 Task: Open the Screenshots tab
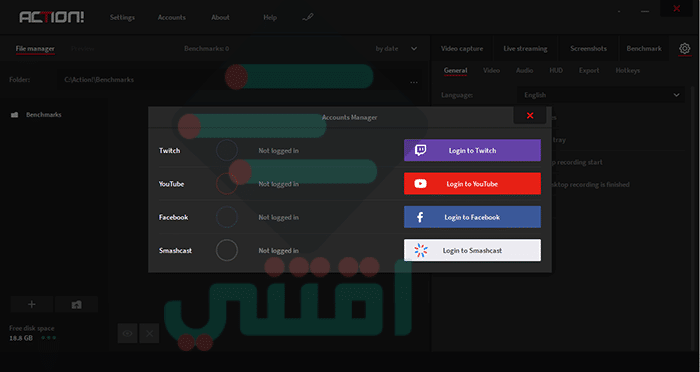point(588,49)
